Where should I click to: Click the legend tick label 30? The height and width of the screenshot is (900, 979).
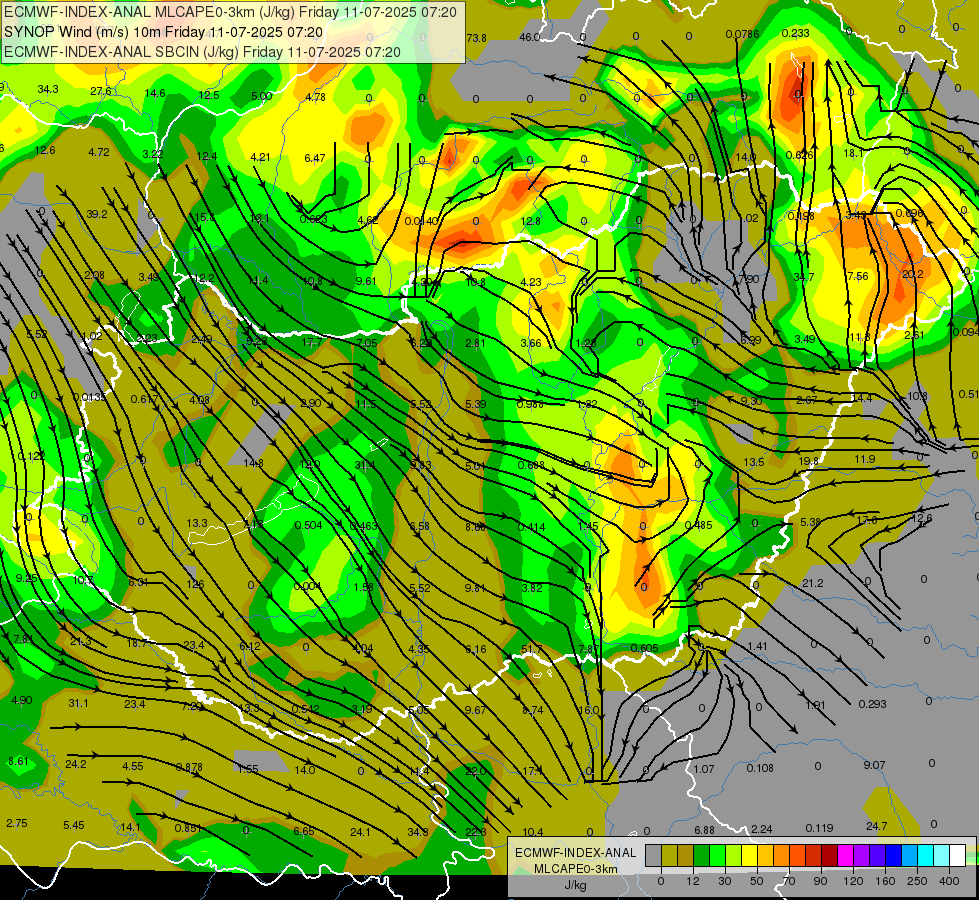coord(725,881)
